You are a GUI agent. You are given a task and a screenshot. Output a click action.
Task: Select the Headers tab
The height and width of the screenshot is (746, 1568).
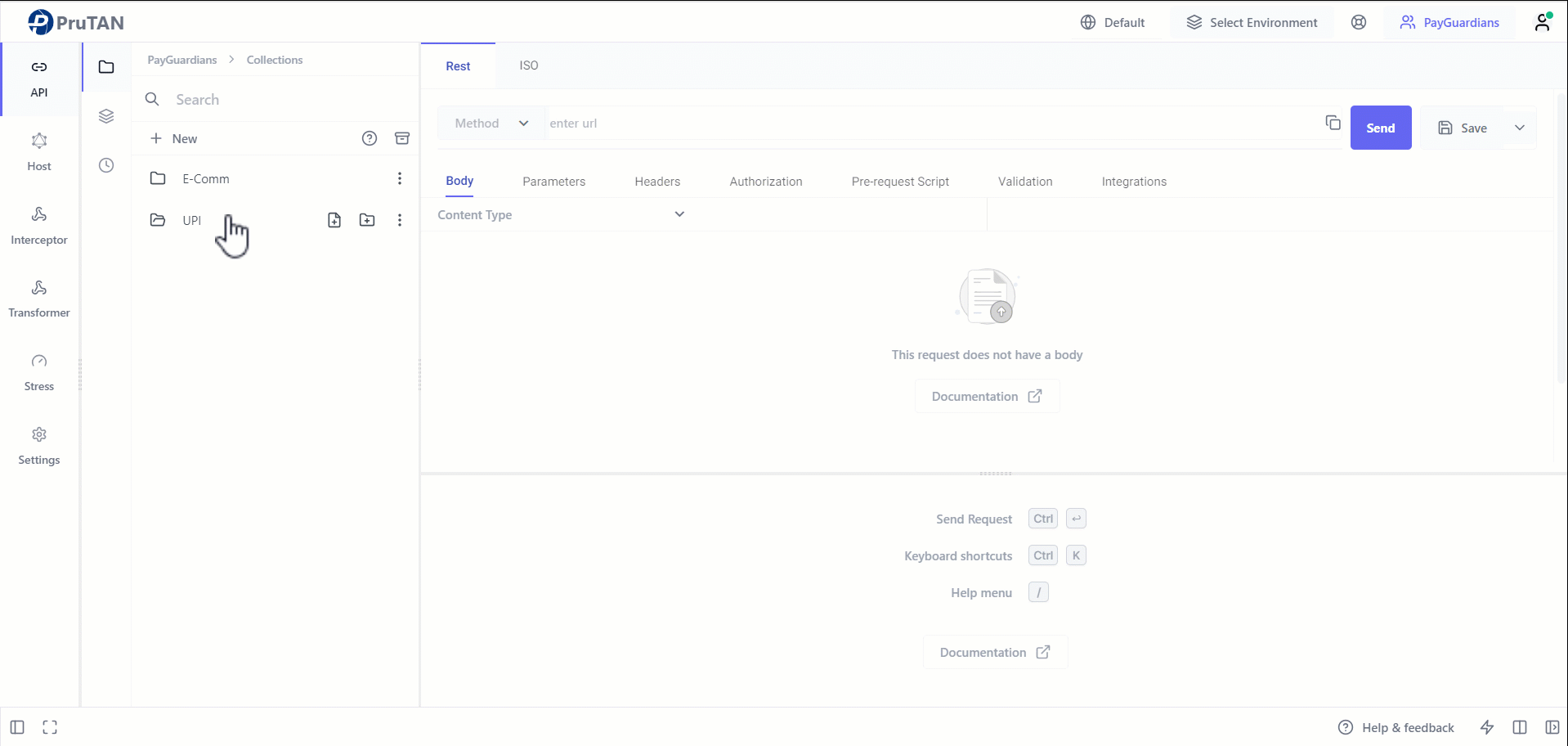(x=657, y=182)
